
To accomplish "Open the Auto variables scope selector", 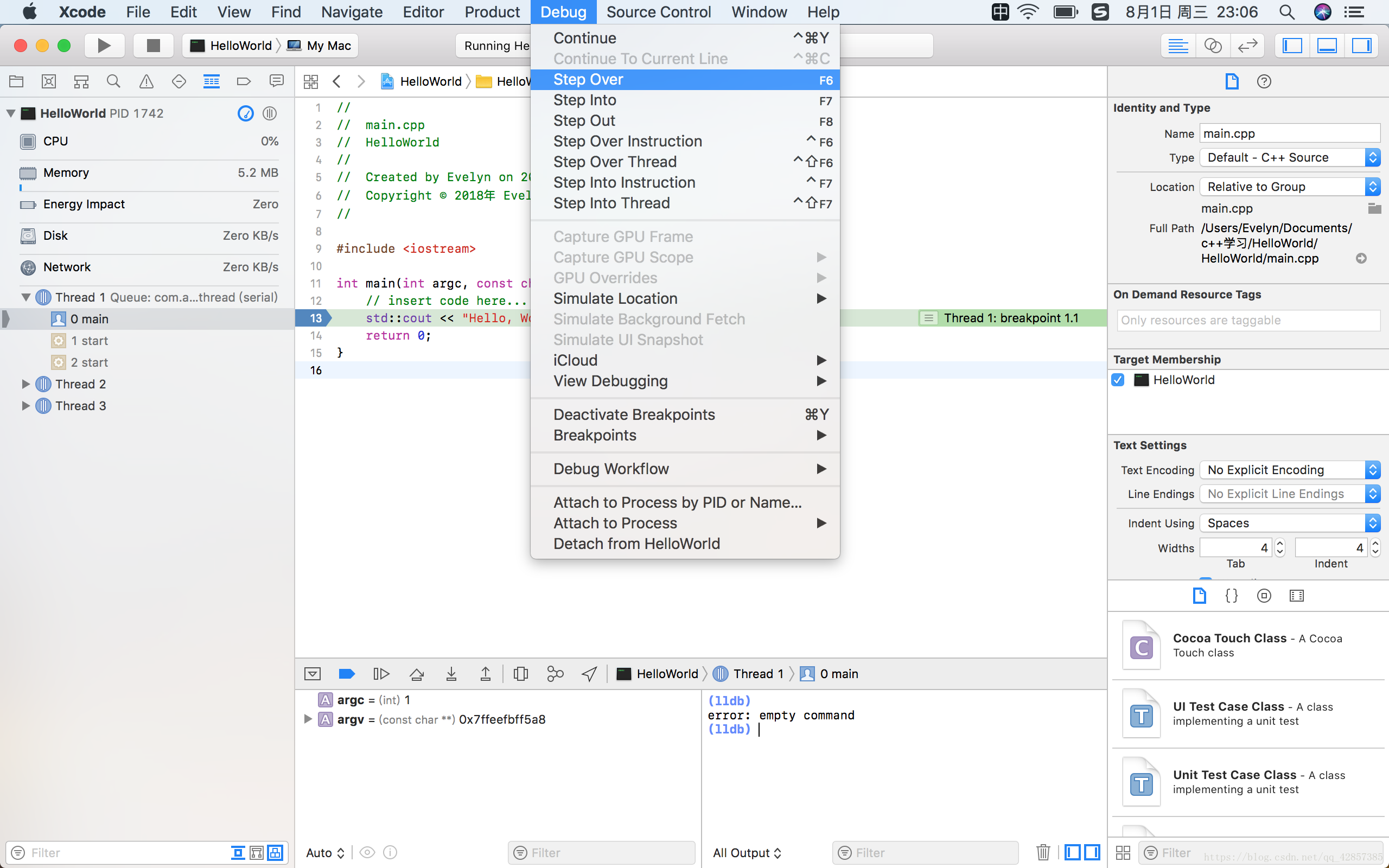I will 325,852.
